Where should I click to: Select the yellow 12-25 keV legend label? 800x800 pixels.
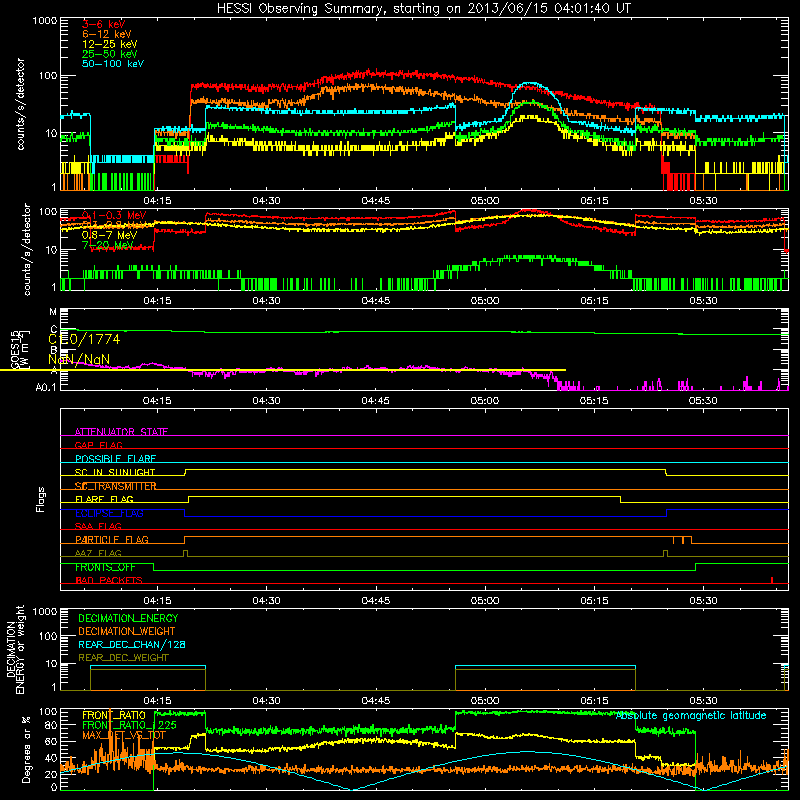click(109, 44)
